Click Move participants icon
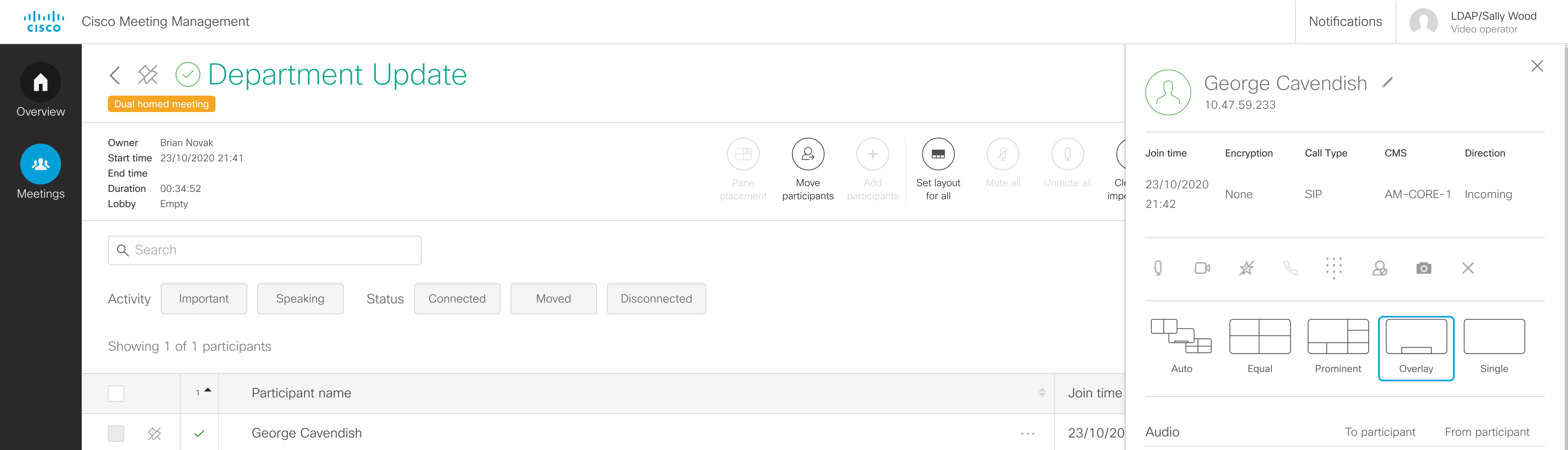Screen dimensions: 1568x450 [x=808, y=154]
